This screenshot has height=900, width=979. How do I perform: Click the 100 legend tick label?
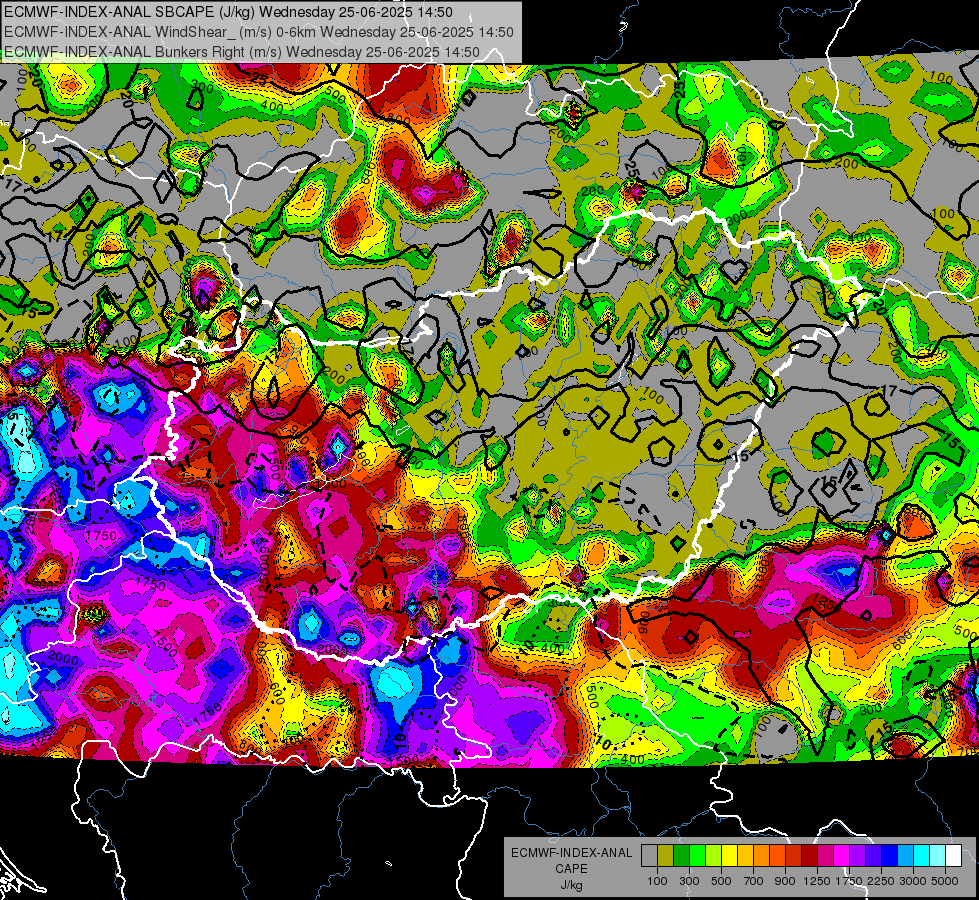click(x=657, y=881)
